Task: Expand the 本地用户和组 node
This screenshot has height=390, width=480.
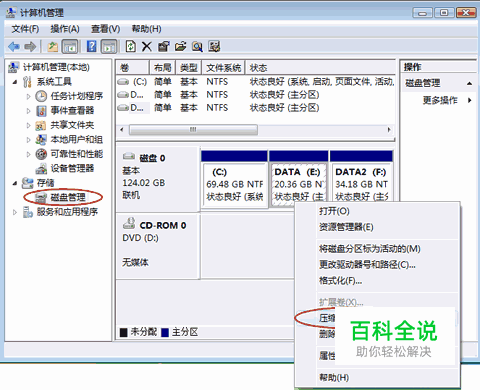Action: point(28,140)
